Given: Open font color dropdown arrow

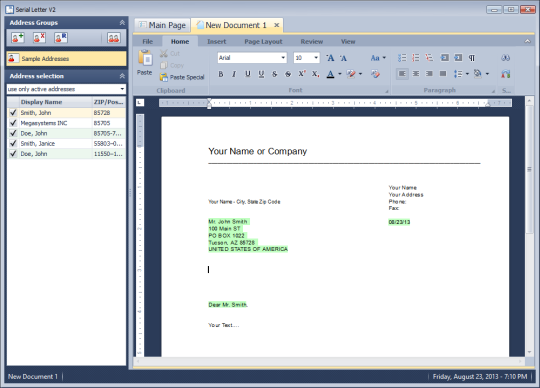Looking at the screenshot, I should coord(340,74).
